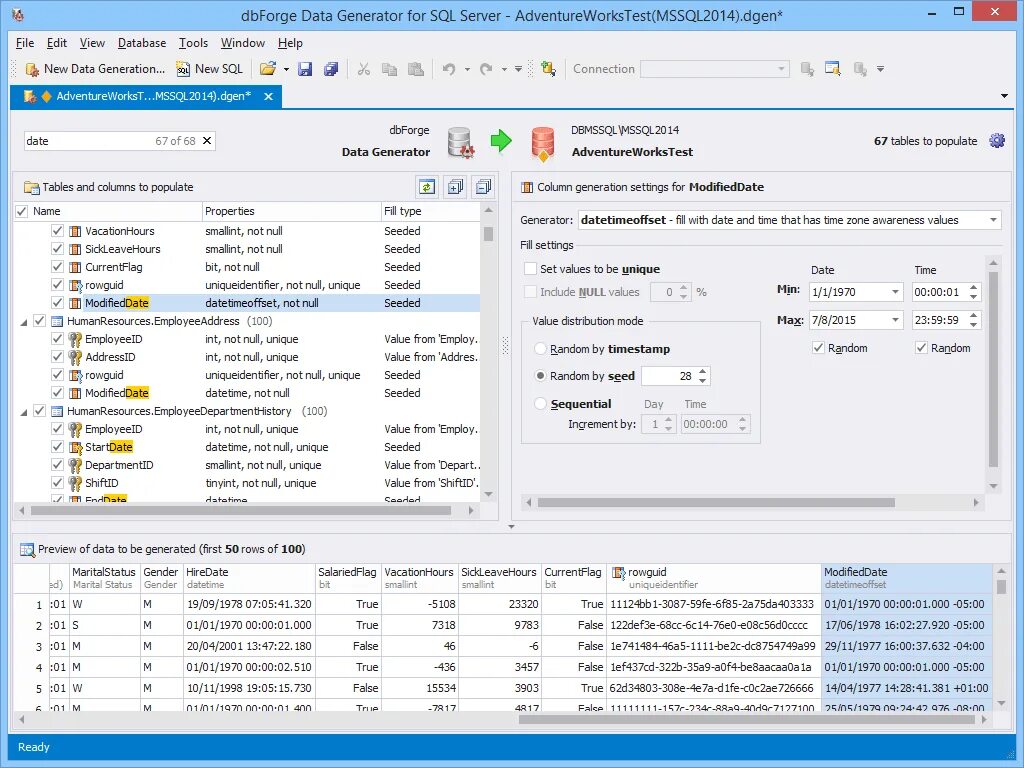The image size is (1024, 768).
Task: Click the second connection toolbar icon with window
Action: [833, 69]
